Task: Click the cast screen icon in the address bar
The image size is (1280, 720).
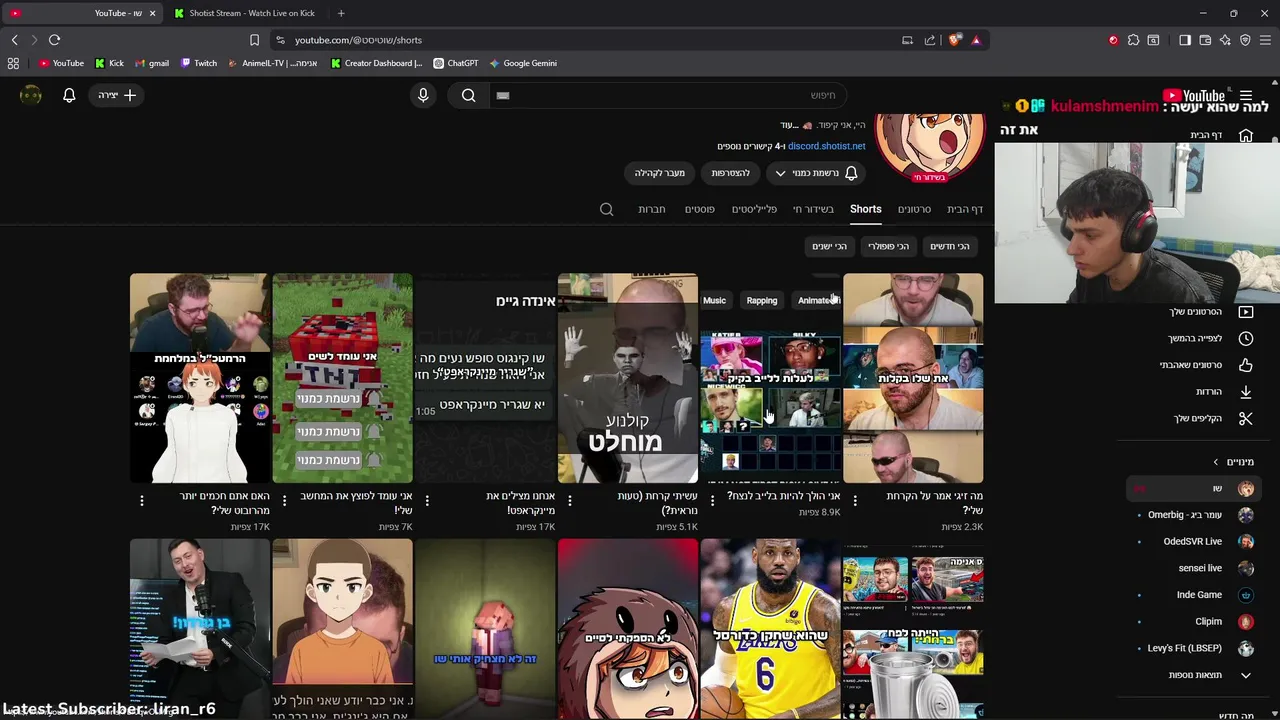Action: pos(907,40)
